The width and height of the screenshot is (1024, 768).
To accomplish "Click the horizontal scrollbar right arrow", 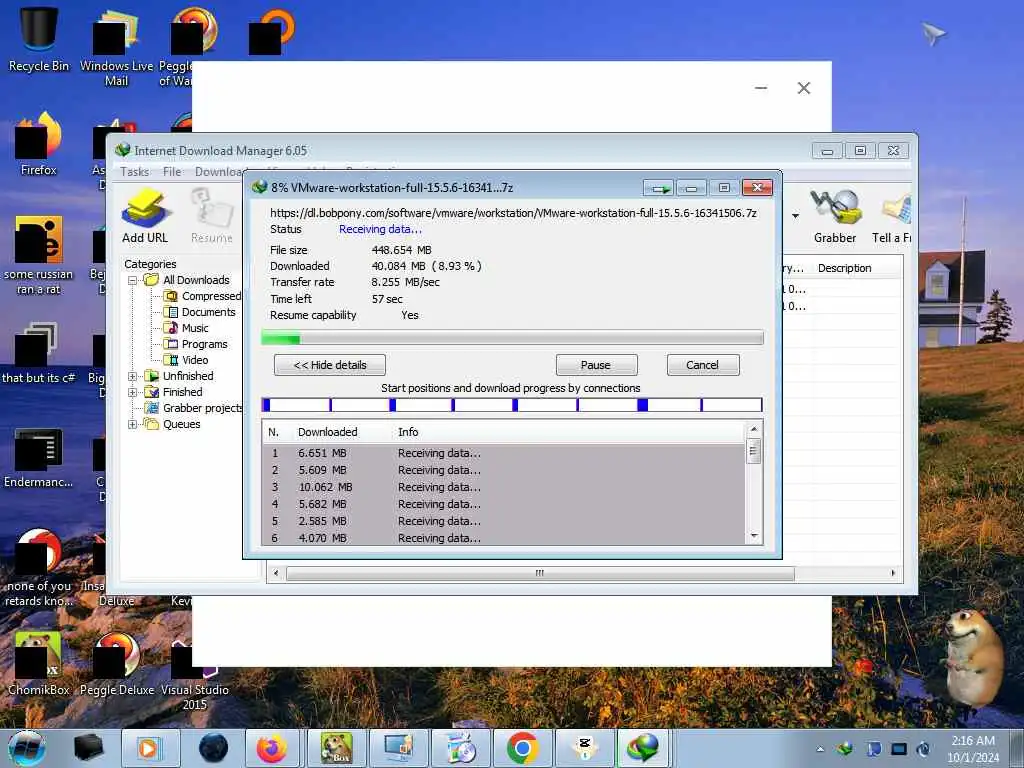I will tap(893, 573).
